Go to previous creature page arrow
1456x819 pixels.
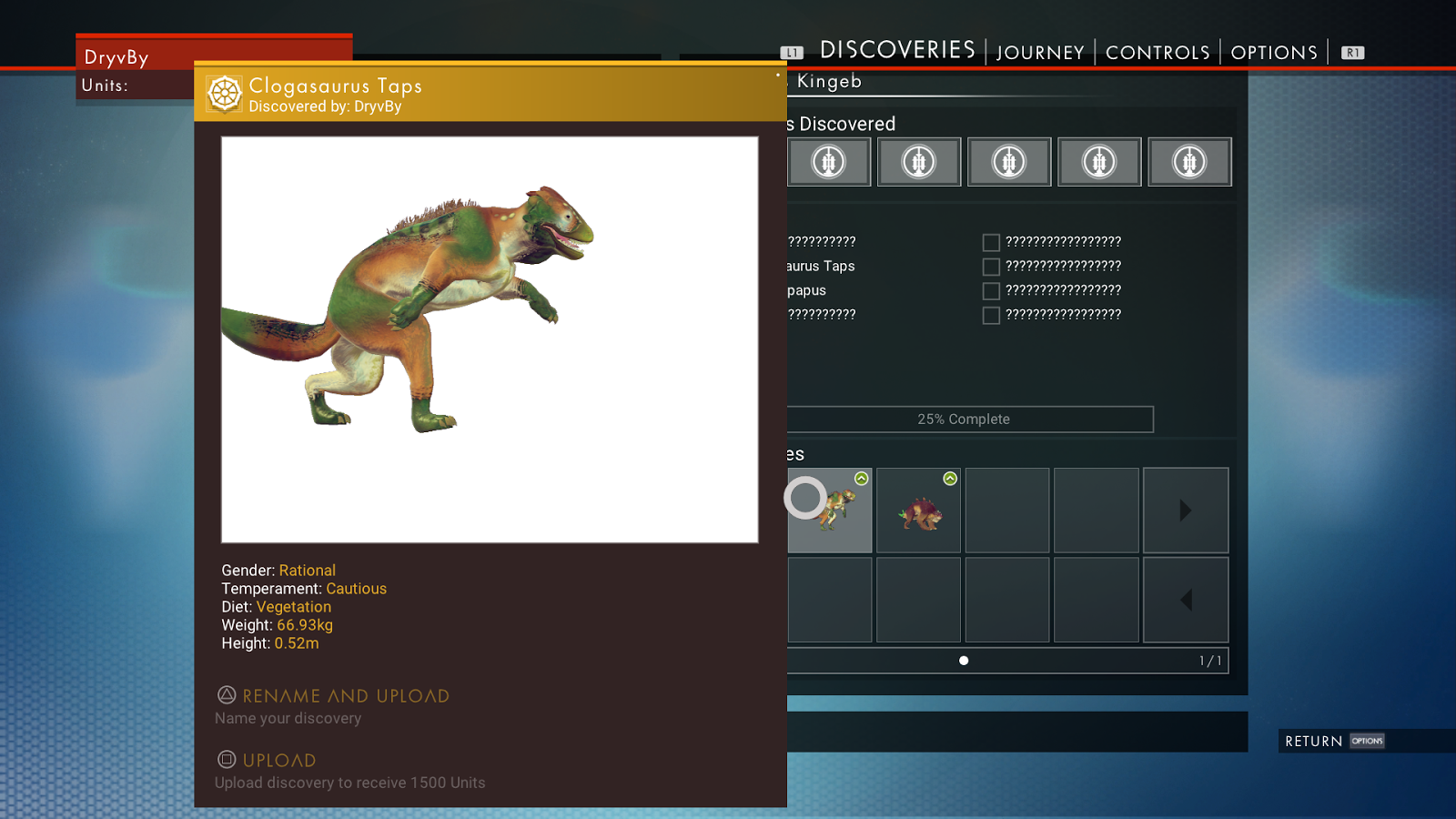tap(1186, 600)
